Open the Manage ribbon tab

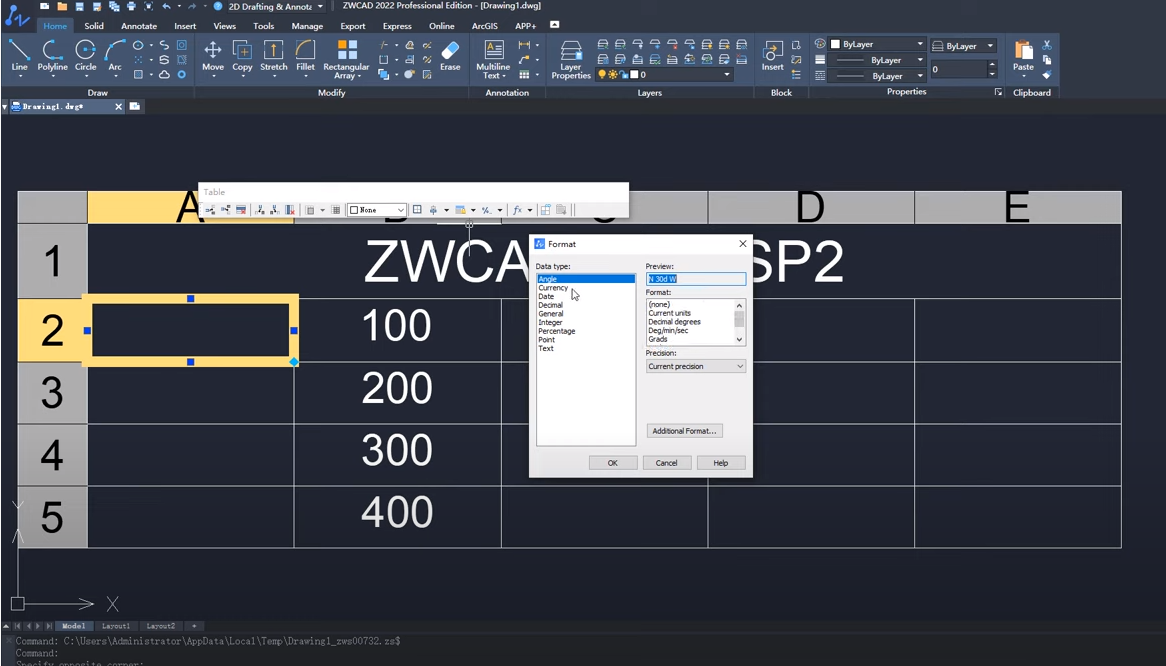[307, 26]
